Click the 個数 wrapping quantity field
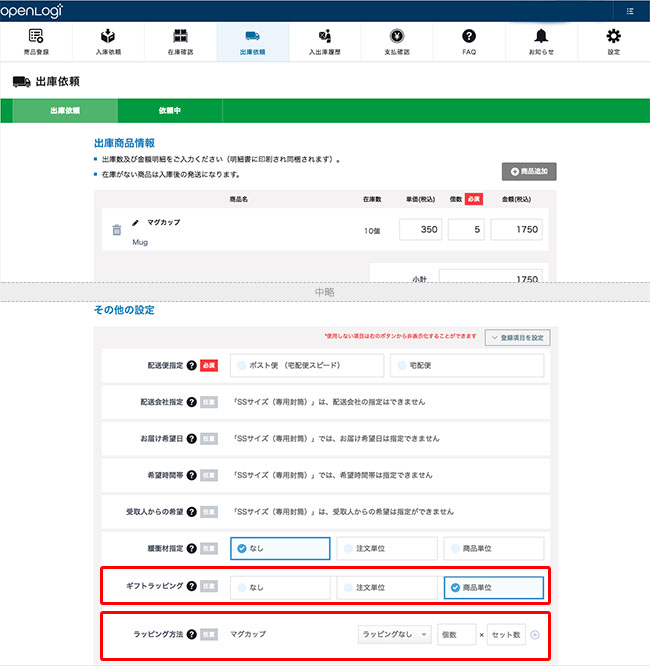 456,635
